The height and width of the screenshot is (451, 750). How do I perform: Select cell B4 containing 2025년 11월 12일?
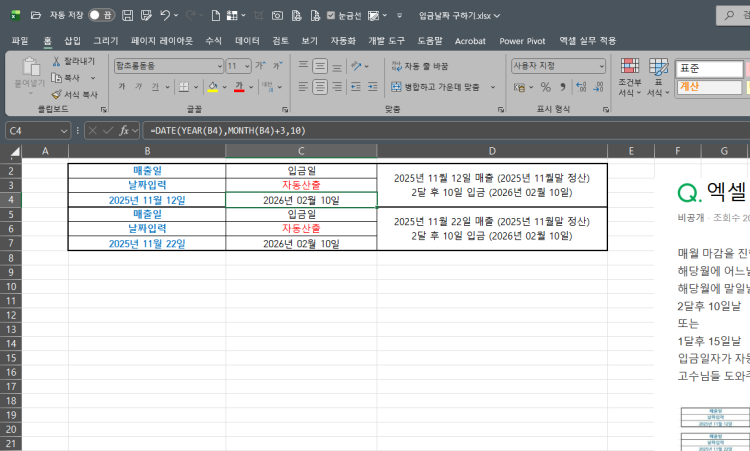147,200
